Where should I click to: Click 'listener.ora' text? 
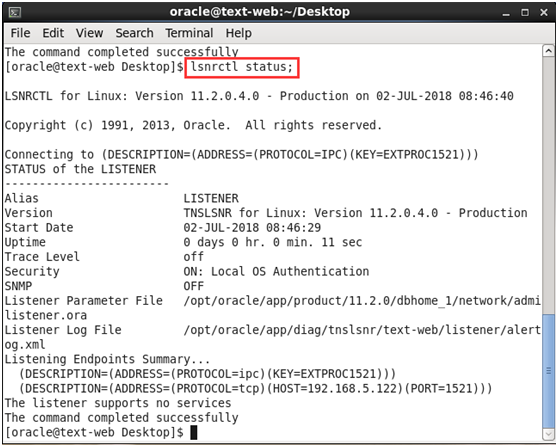click(x=46, y=315)
